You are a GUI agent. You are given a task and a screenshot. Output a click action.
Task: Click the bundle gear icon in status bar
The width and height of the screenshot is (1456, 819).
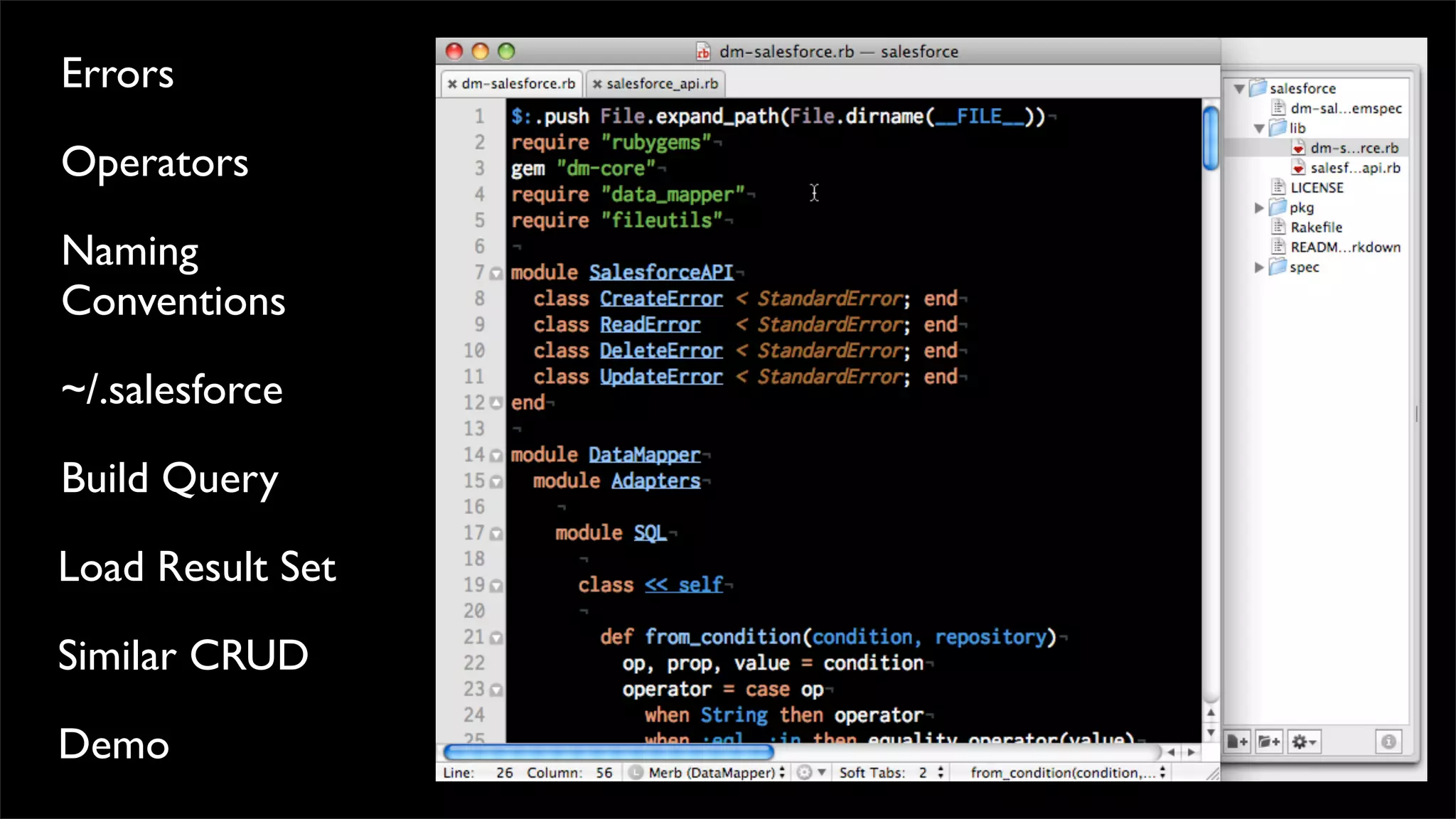pyautogui.click(x=805, y=773)
